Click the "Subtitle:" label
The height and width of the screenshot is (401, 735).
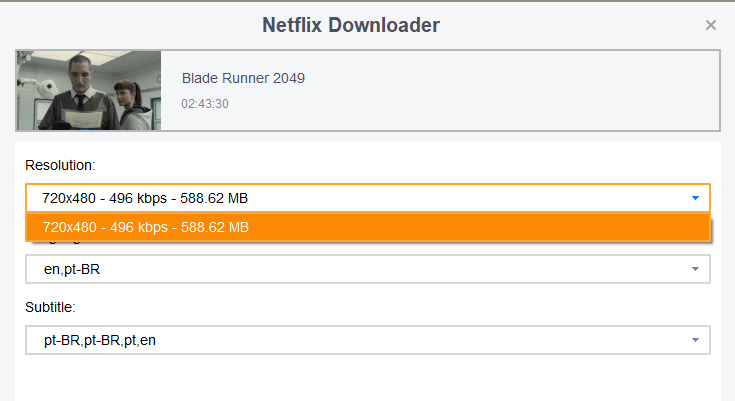pos(51,308)
